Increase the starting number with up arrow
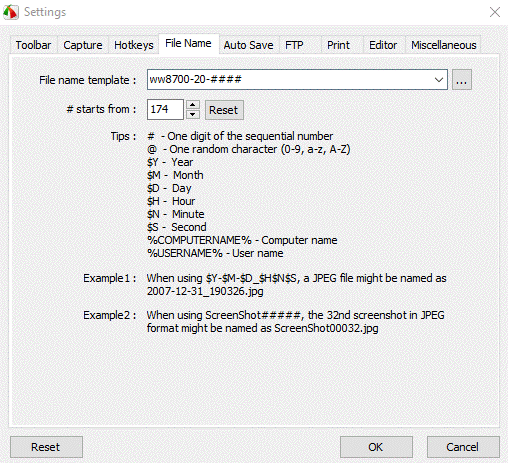This screenshot has height=463, width=508. coord(192,105)
